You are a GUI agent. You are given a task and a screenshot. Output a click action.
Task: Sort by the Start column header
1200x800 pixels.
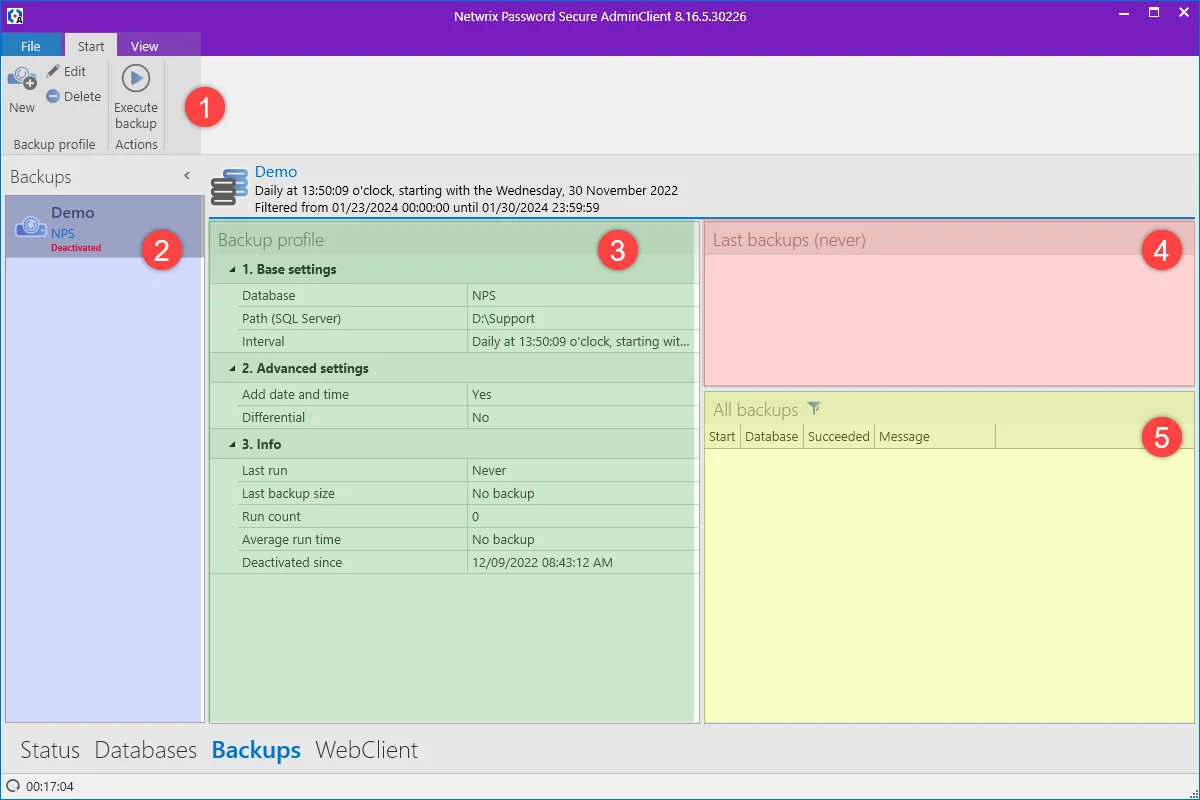tap(722, 437)
